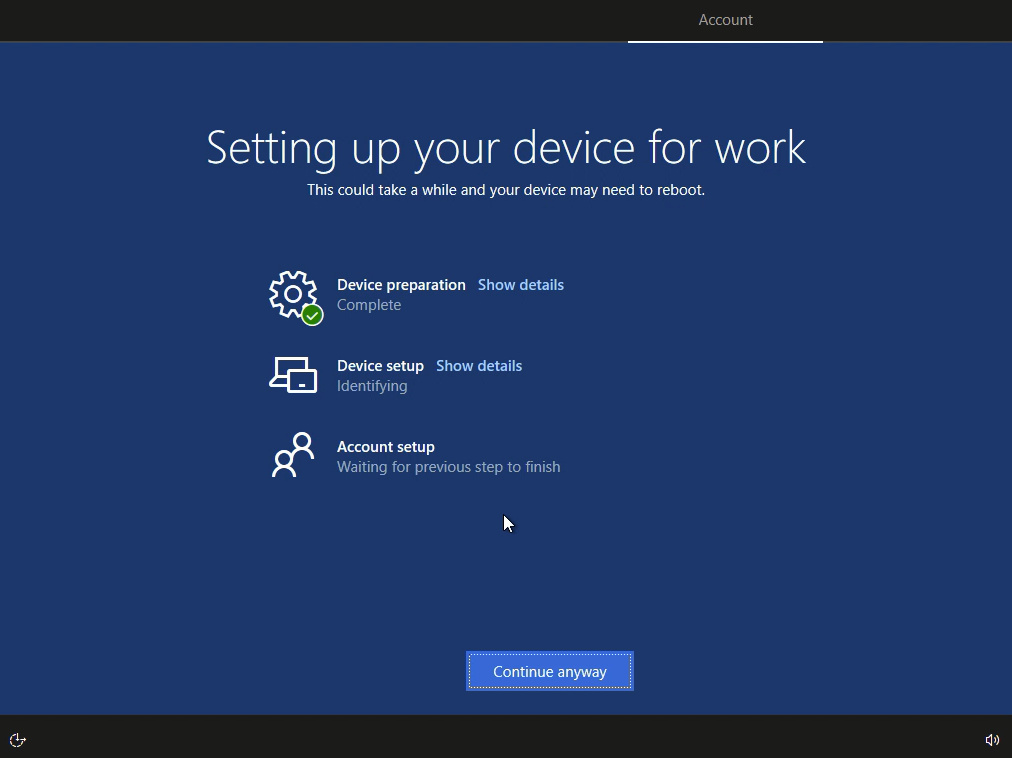Image resolution: width=1012 pixels, height=758 pixels.
Task: Open the volume speaker icon
Action: 992,740
